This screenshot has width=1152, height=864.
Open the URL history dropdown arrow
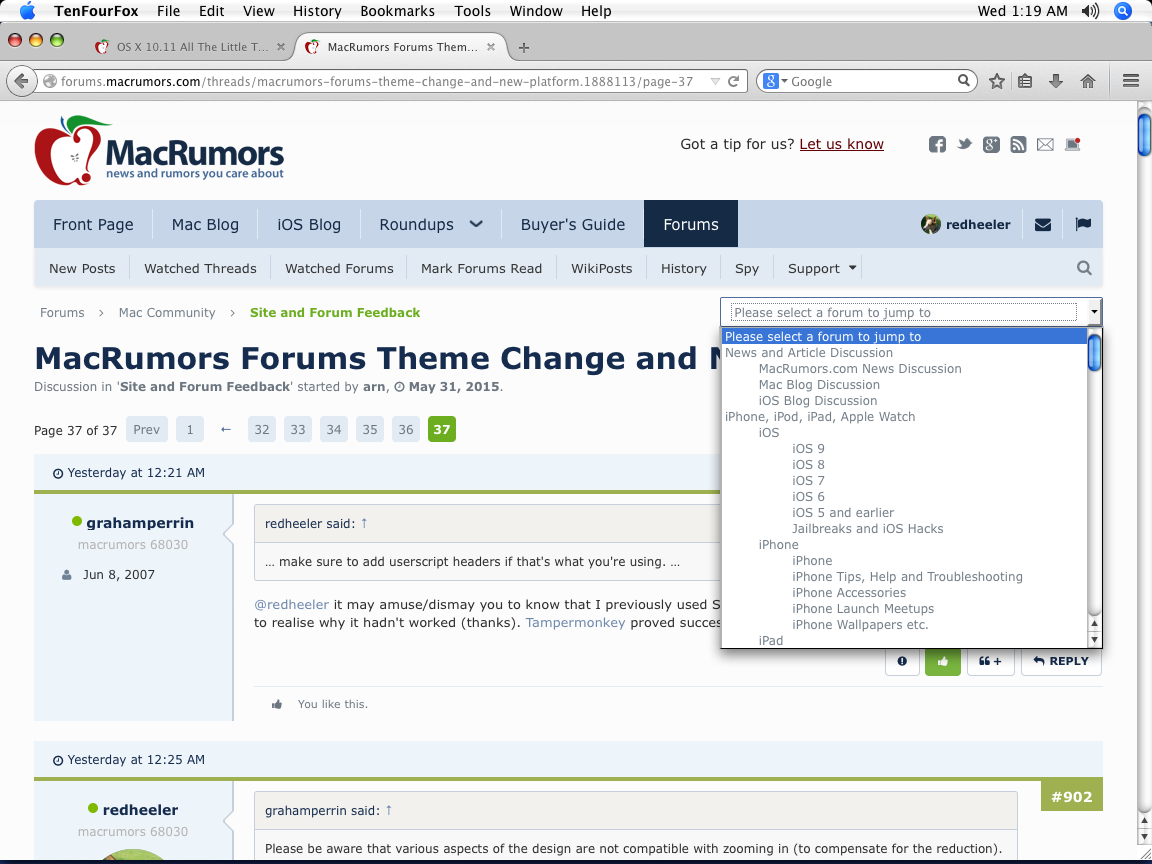(x=715, y=82)
